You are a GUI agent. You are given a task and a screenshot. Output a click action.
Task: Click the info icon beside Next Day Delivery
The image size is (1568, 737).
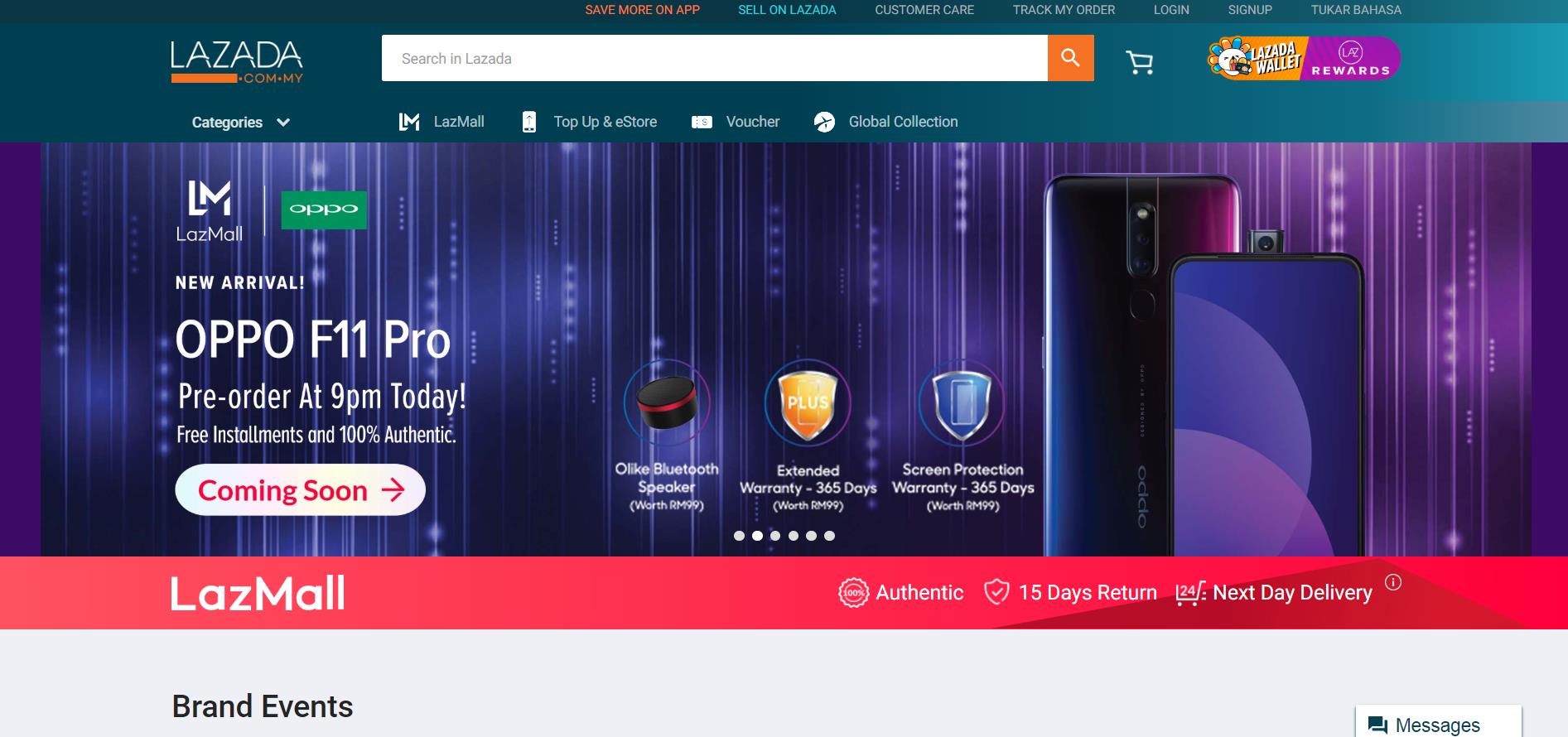(1393, 582)
